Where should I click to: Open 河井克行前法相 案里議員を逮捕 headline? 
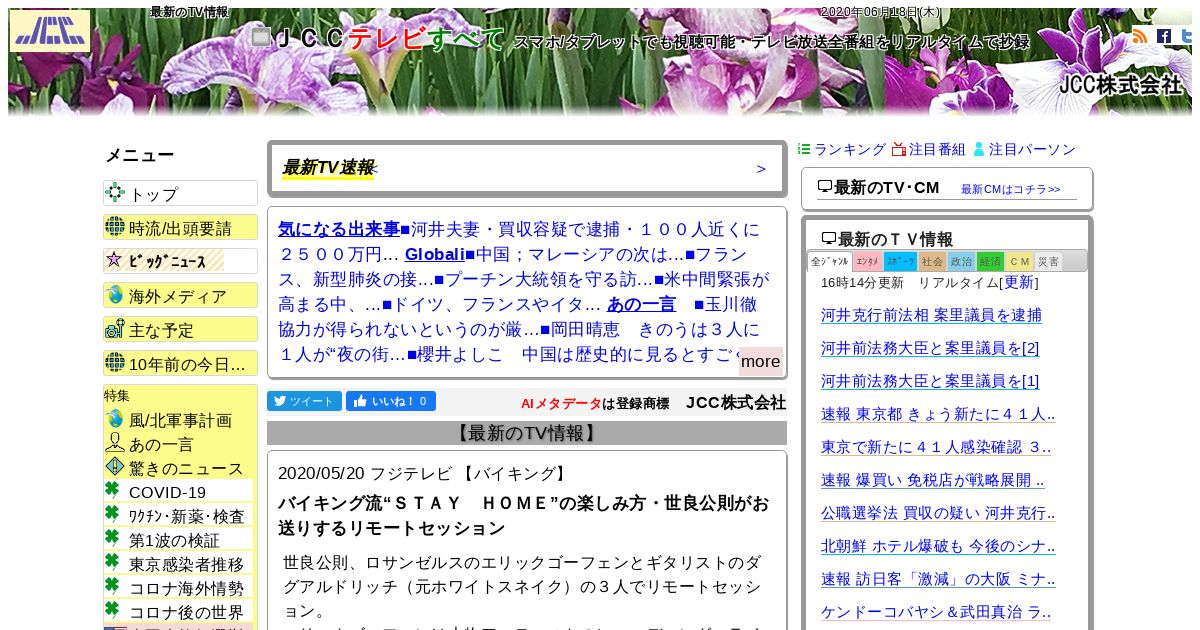(931, 315)
